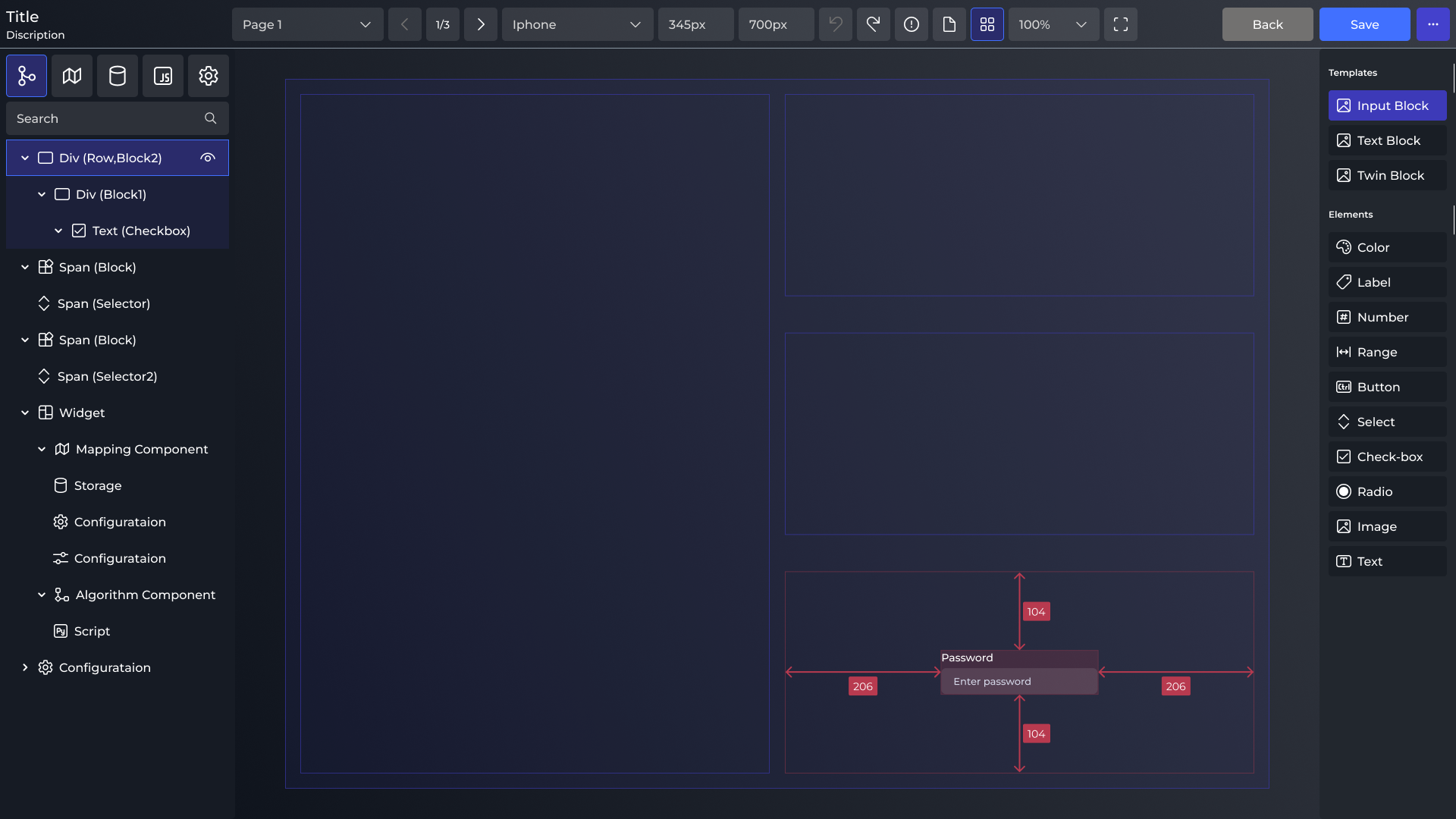Toggle visibility of Div (Row,Block2)
This screenshot has width=1456, height=819.
point(208,158)
